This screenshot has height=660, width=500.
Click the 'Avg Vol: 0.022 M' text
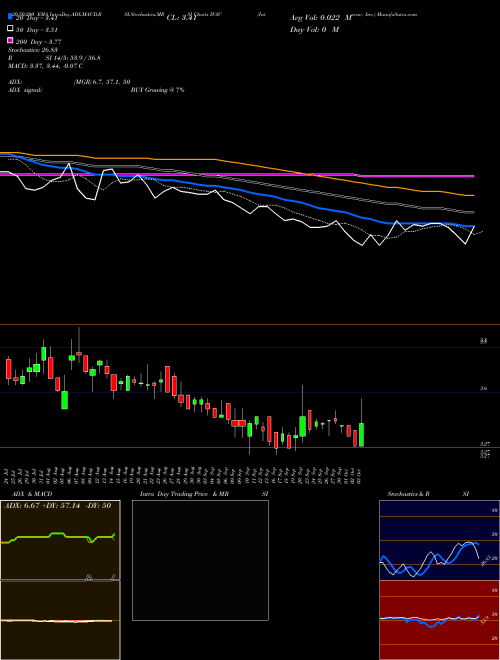pyautogui.click(x=321, y=18)
